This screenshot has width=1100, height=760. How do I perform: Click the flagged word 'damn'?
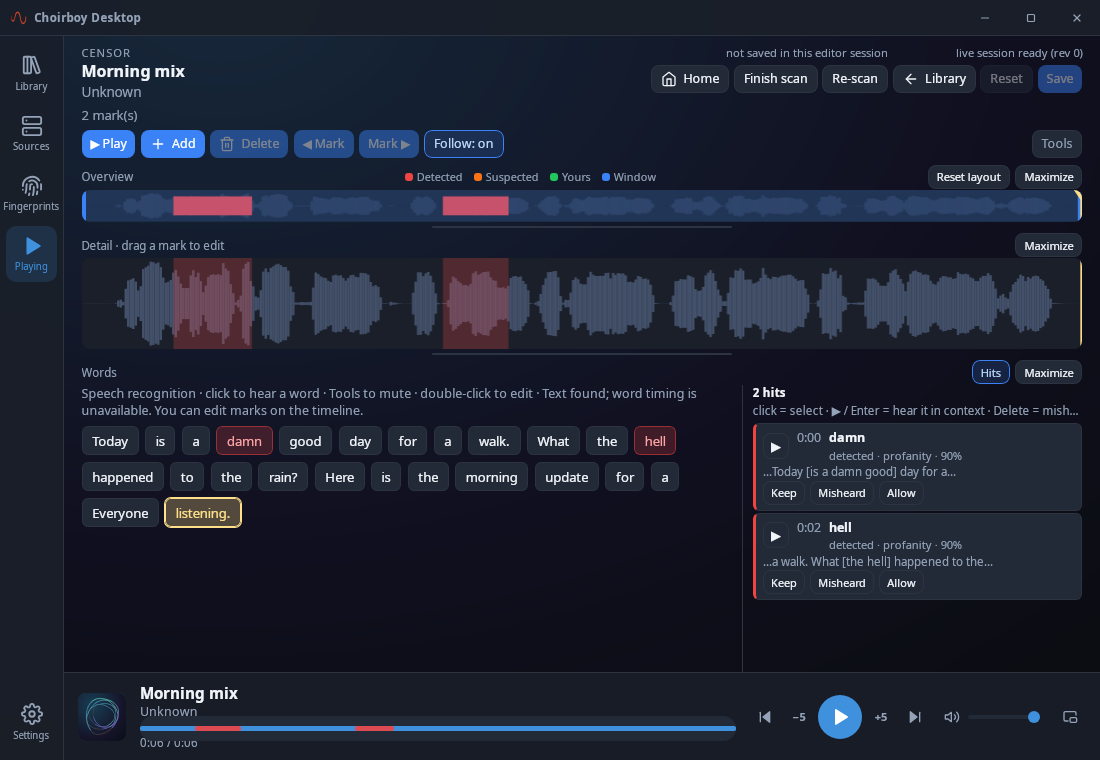(x=244, y=441)
